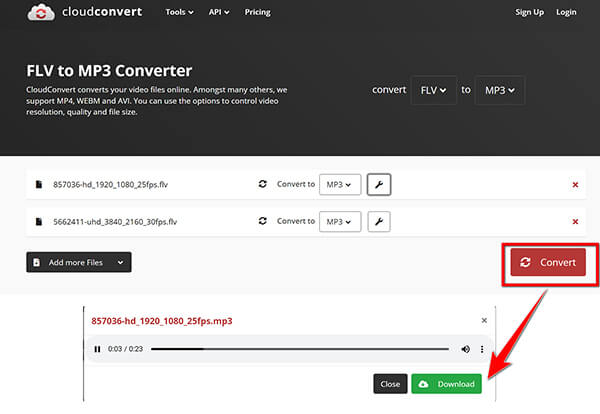
Task: Close the mp3 preview with X icon
Action: coord(484,320)
